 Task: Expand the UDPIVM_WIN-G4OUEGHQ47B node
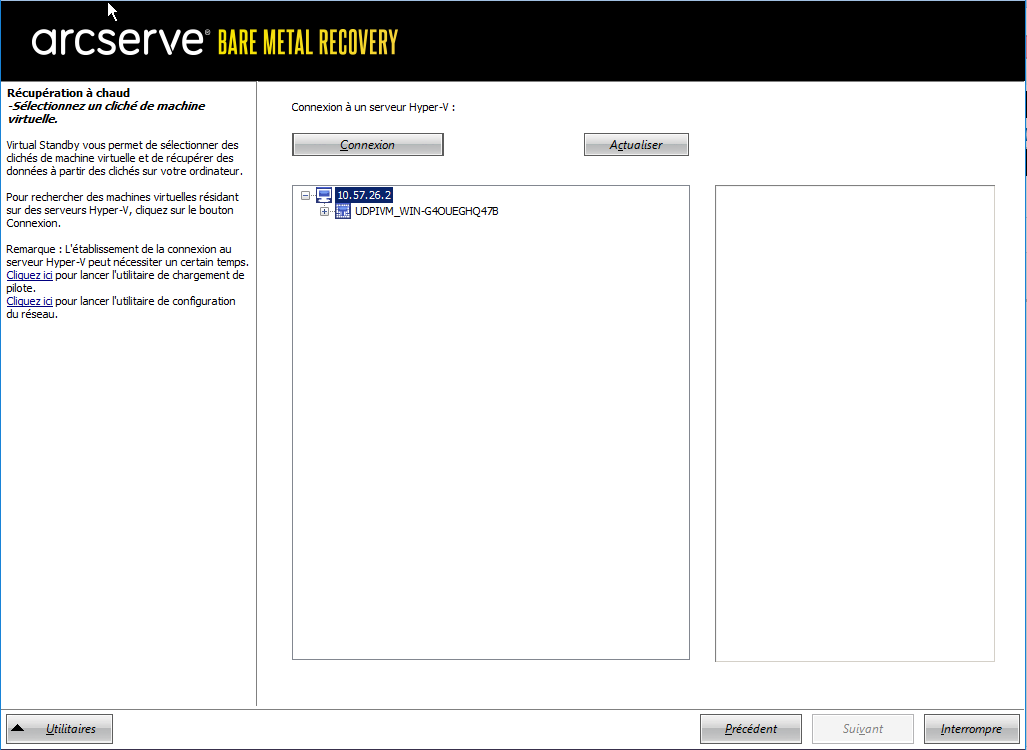[x=324, y=212]
